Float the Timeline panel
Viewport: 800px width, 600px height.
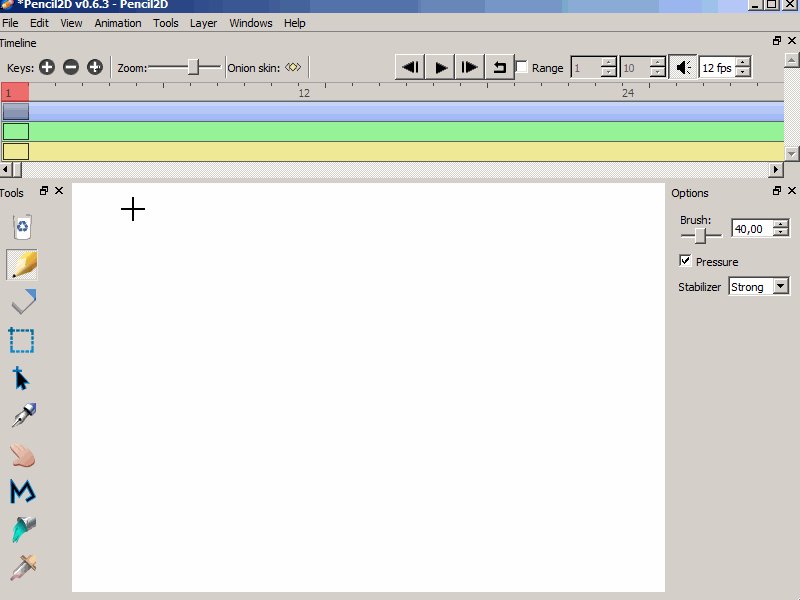tap(777, 40)
